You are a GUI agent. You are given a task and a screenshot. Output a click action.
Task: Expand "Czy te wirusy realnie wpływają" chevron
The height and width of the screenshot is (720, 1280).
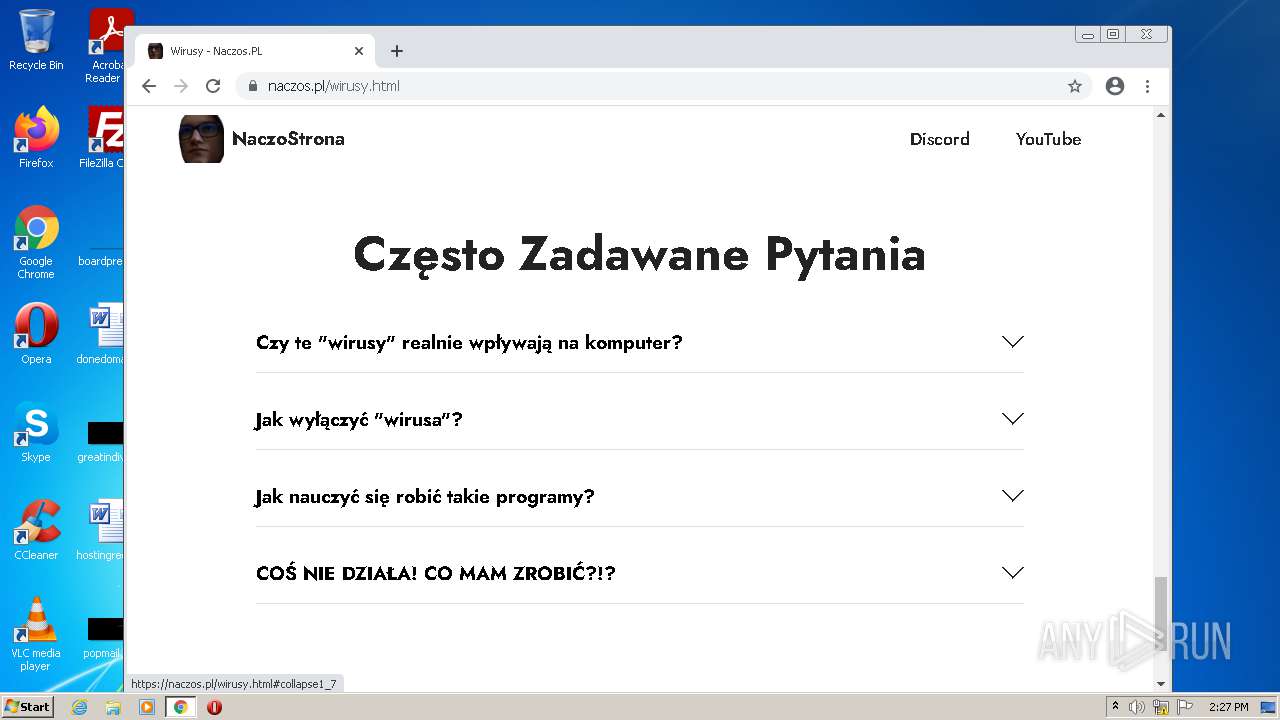point(1013,342)
